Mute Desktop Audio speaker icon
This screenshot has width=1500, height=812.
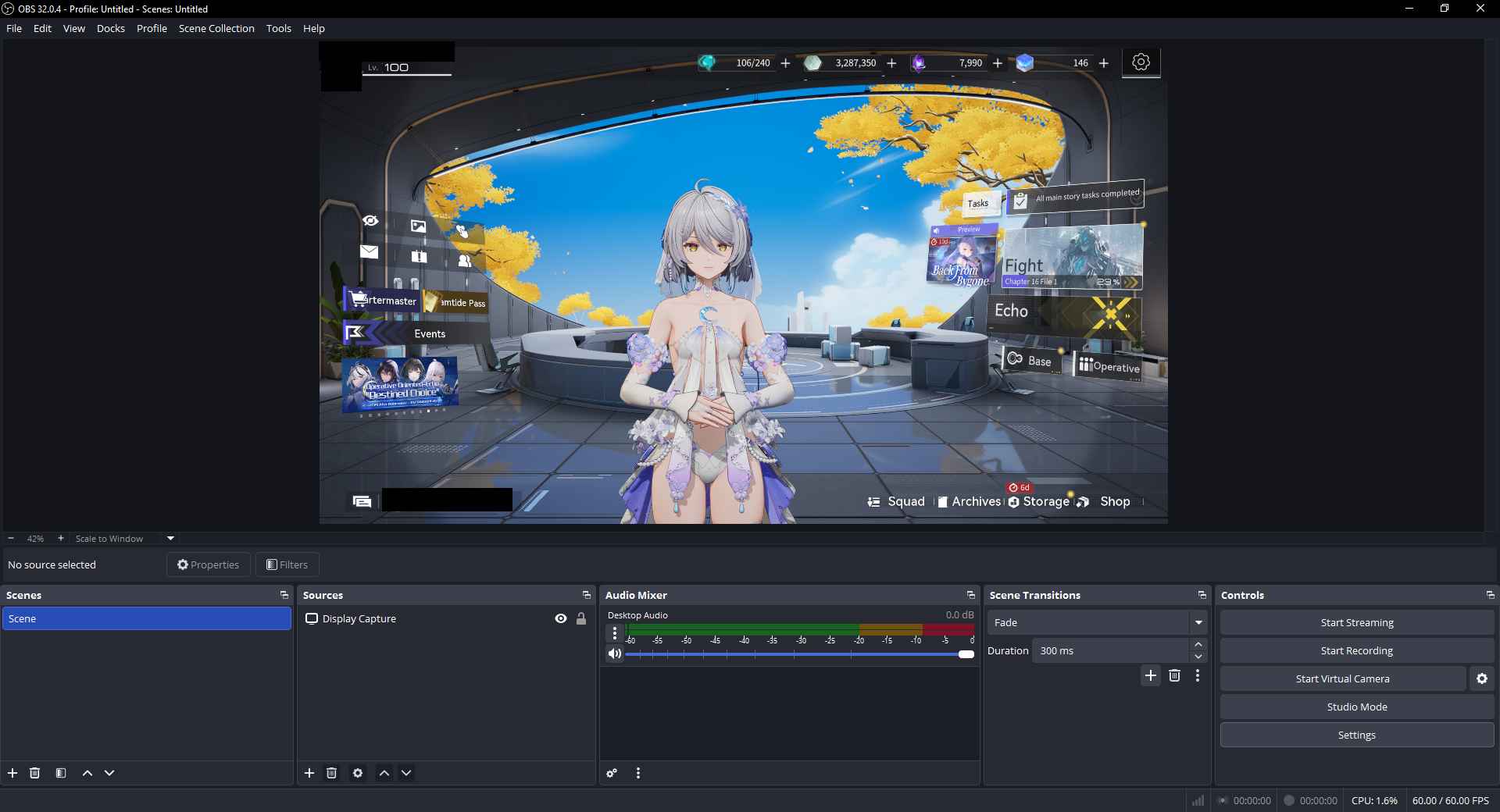pos(615,654)
